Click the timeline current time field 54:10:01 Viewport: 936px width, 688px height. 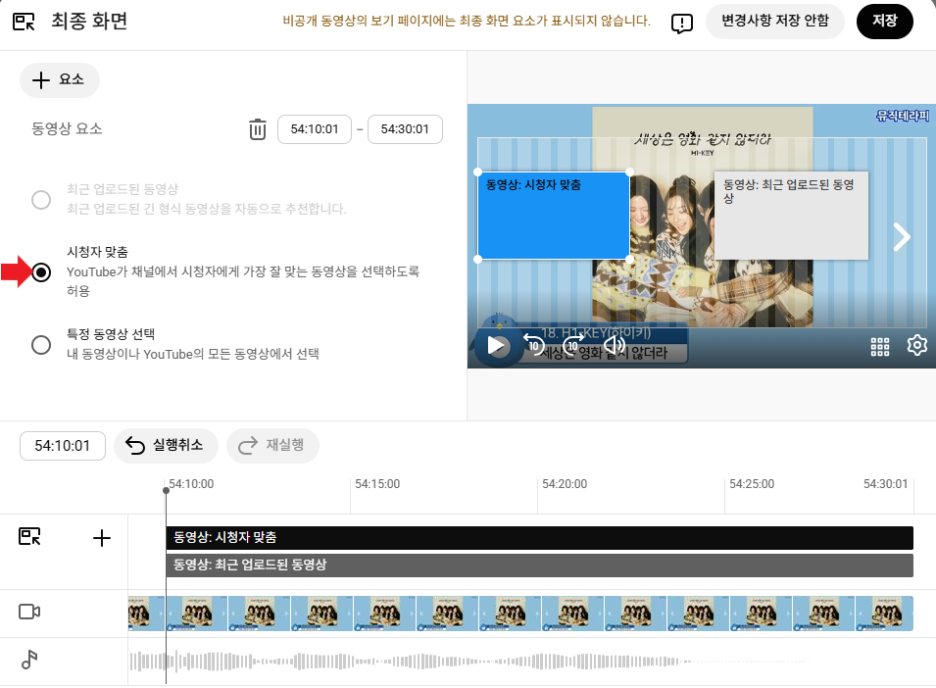pos(62,446)
